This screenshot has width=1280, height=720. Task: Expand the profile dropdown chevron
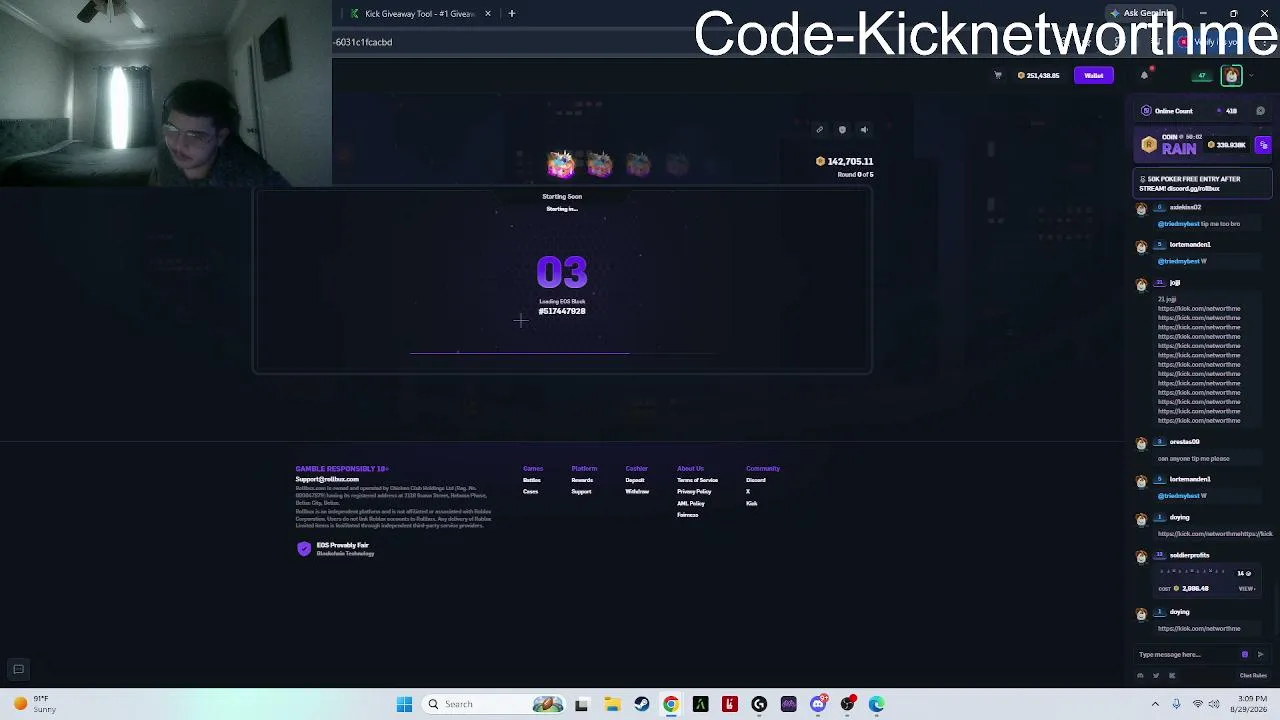[x=1251, y=76]
